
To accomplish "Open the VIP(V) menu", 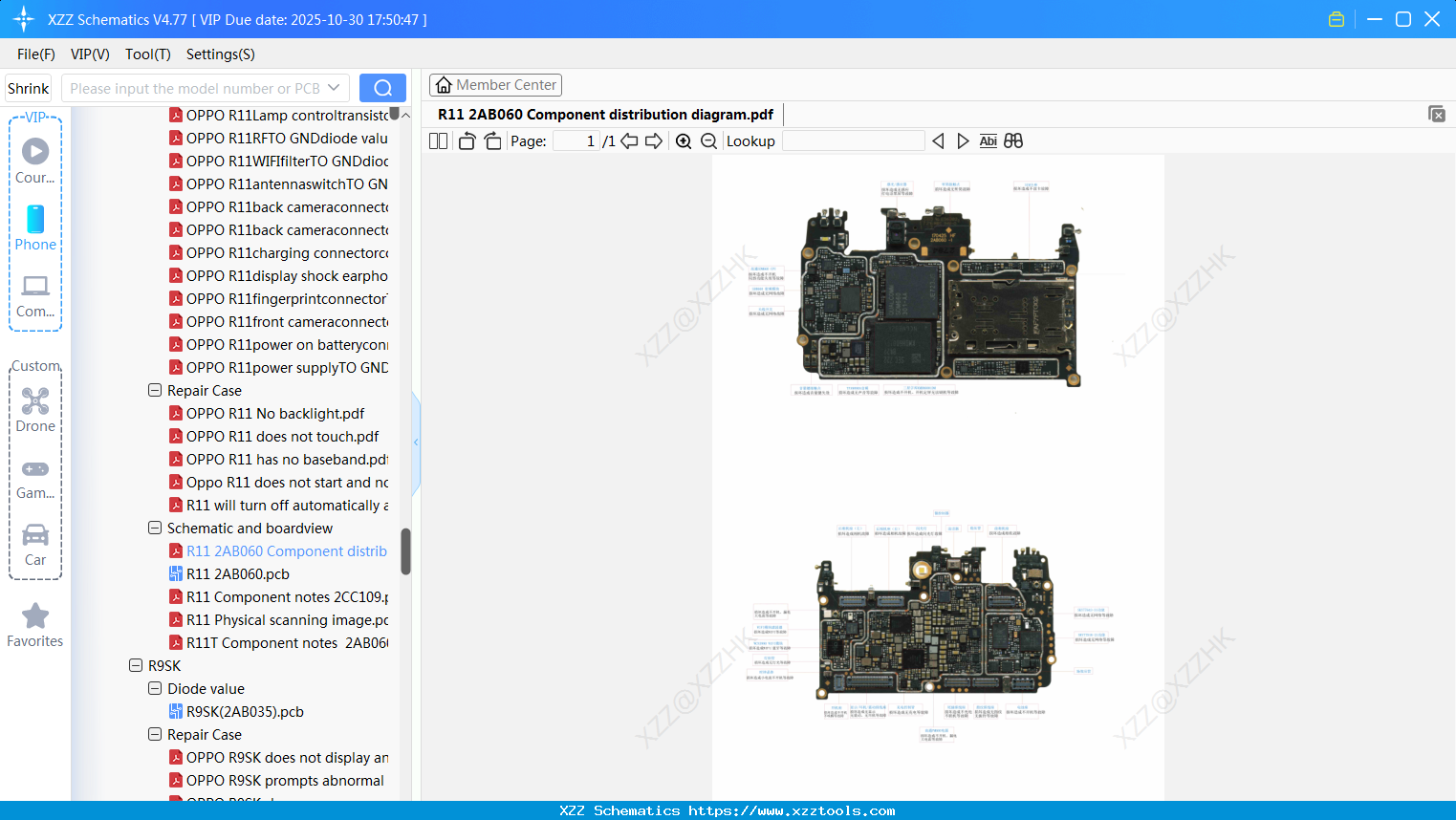I will (x=90, y=54).
